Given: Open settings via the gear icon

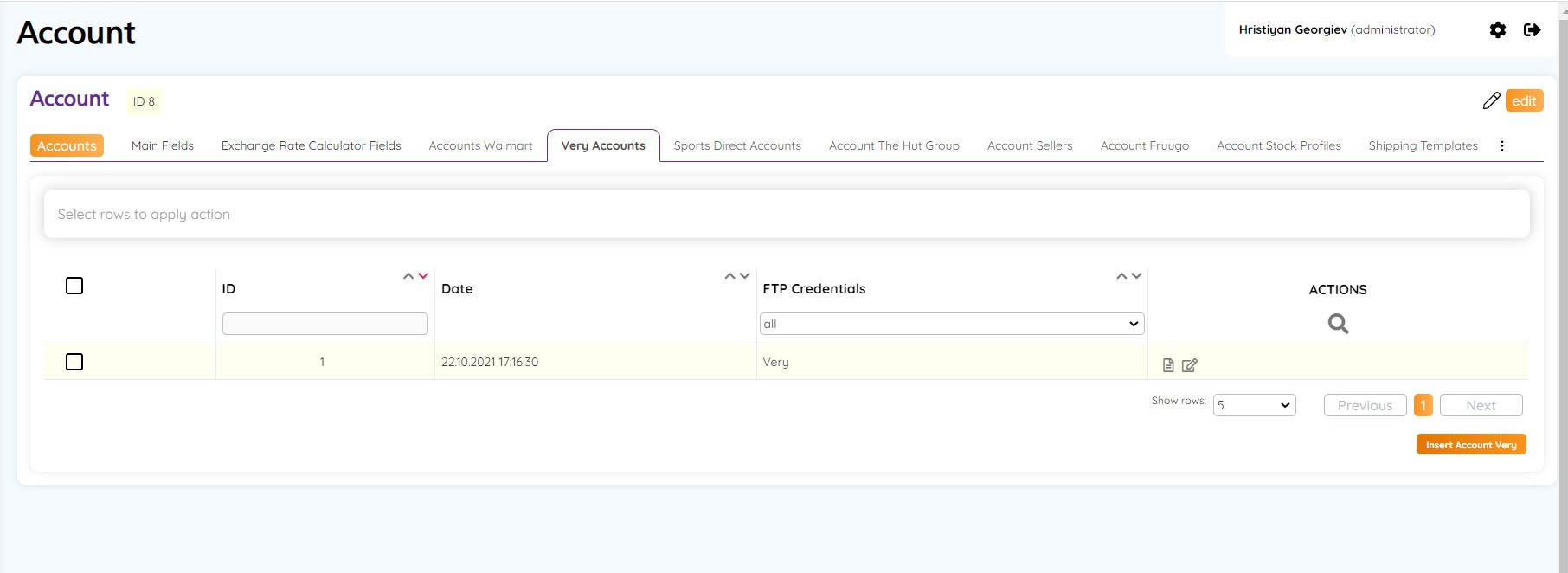Looking at the screenshot, I should tap(1498, 30).
